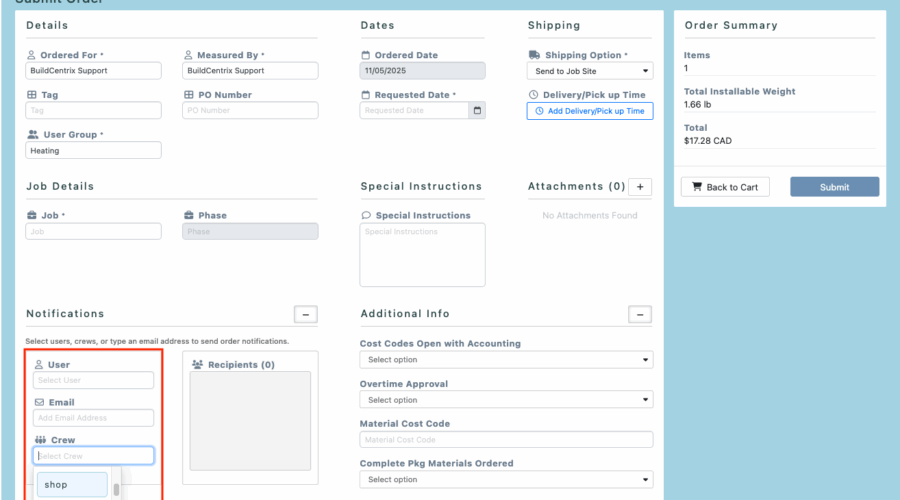This screenshot has width=900, height=500.
Task: Click the Measured By person icon
Action: tap(188, 55)
